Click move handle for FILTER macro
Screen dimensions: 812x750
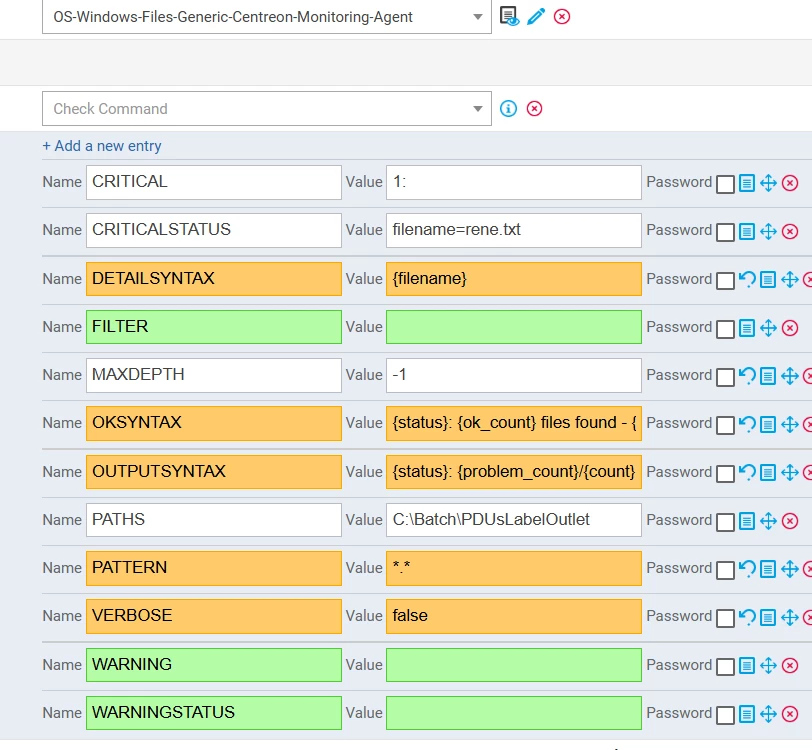(x=768, y=328)
